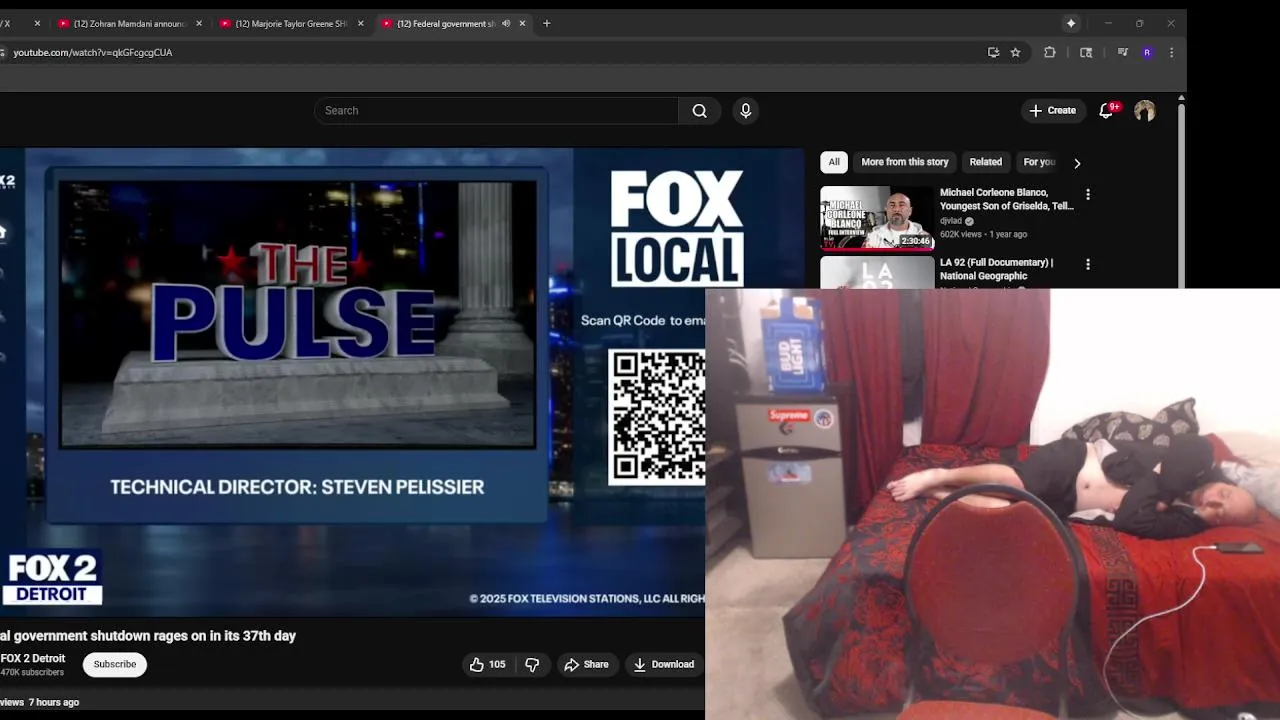The width and height of the screenshot is (1280, 720).
Task: Open a new browser tab
Action: (546, 23)
